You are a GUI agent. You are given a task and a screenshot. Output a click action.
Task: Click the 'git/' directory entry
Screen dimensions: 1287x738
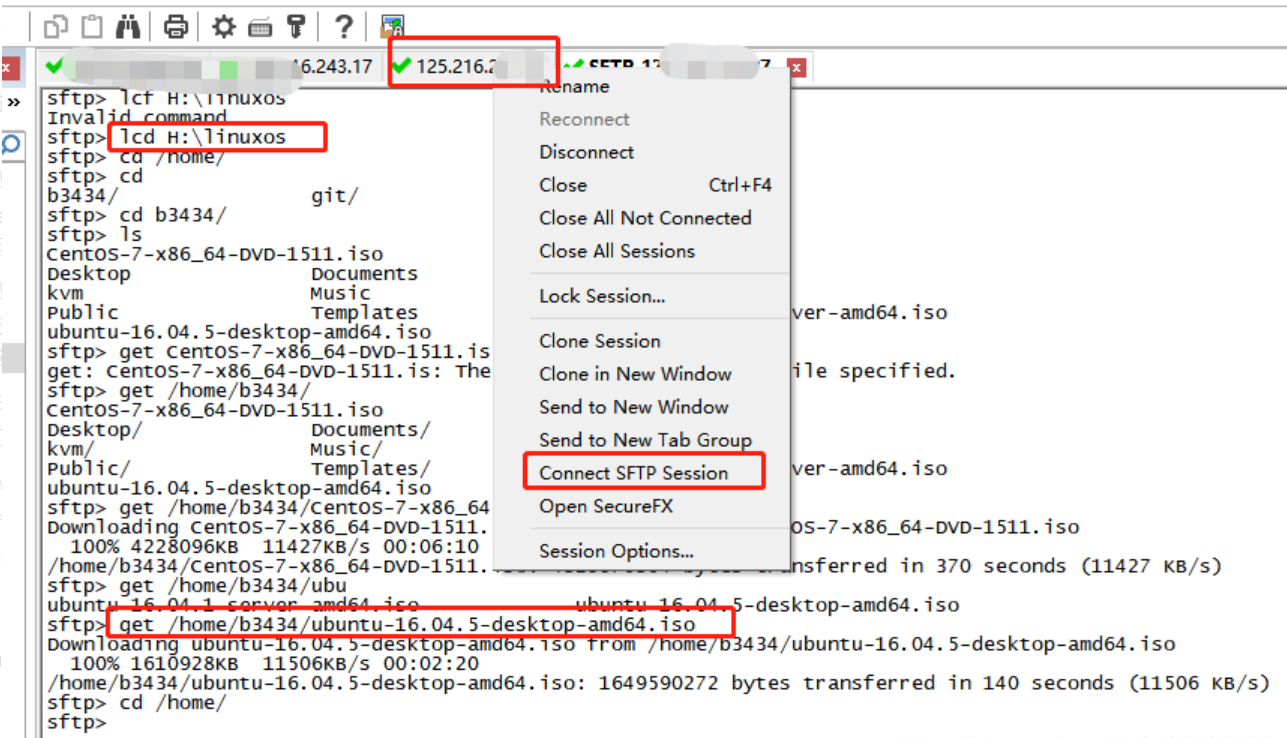coord(335,196)
